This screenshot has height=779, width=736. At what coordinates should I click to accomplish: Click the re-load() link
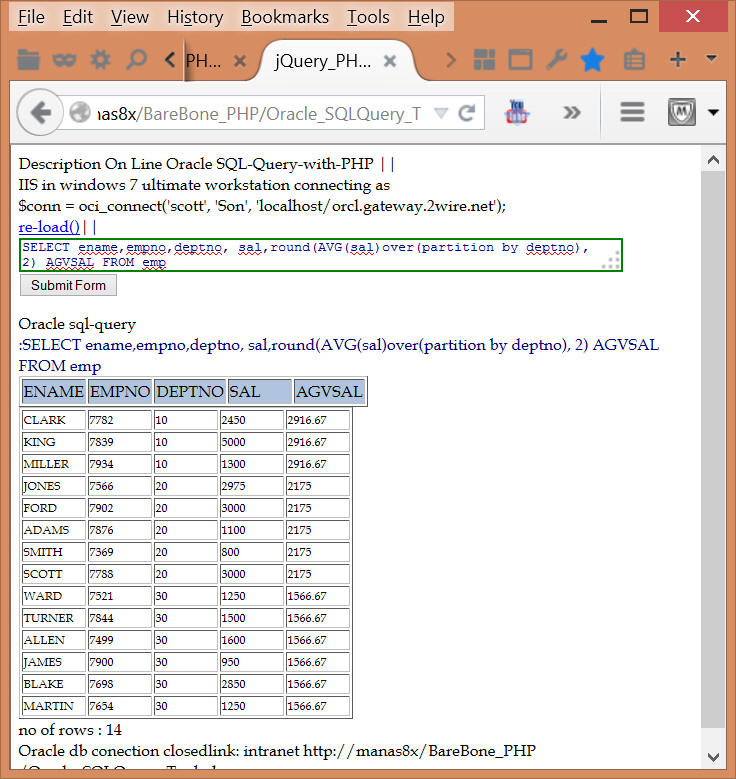[x=49, y=227]
